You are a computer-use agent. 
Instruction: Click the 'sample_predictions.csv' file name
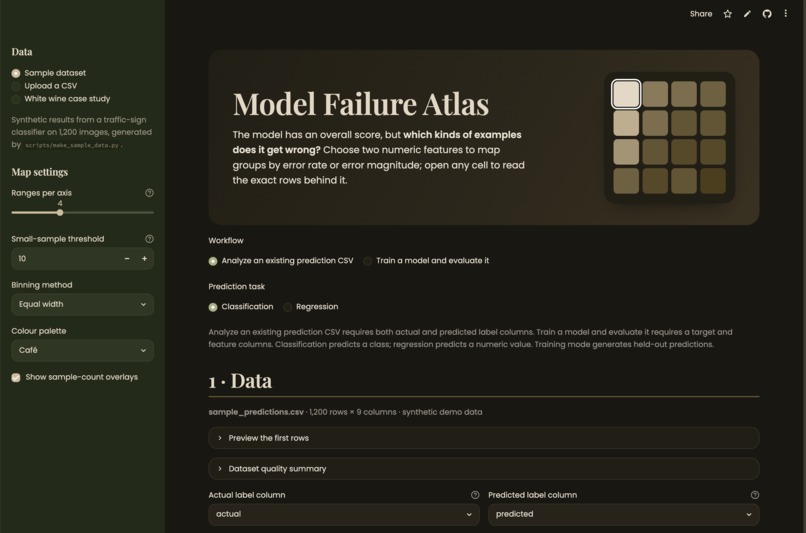tap(255, 412)
